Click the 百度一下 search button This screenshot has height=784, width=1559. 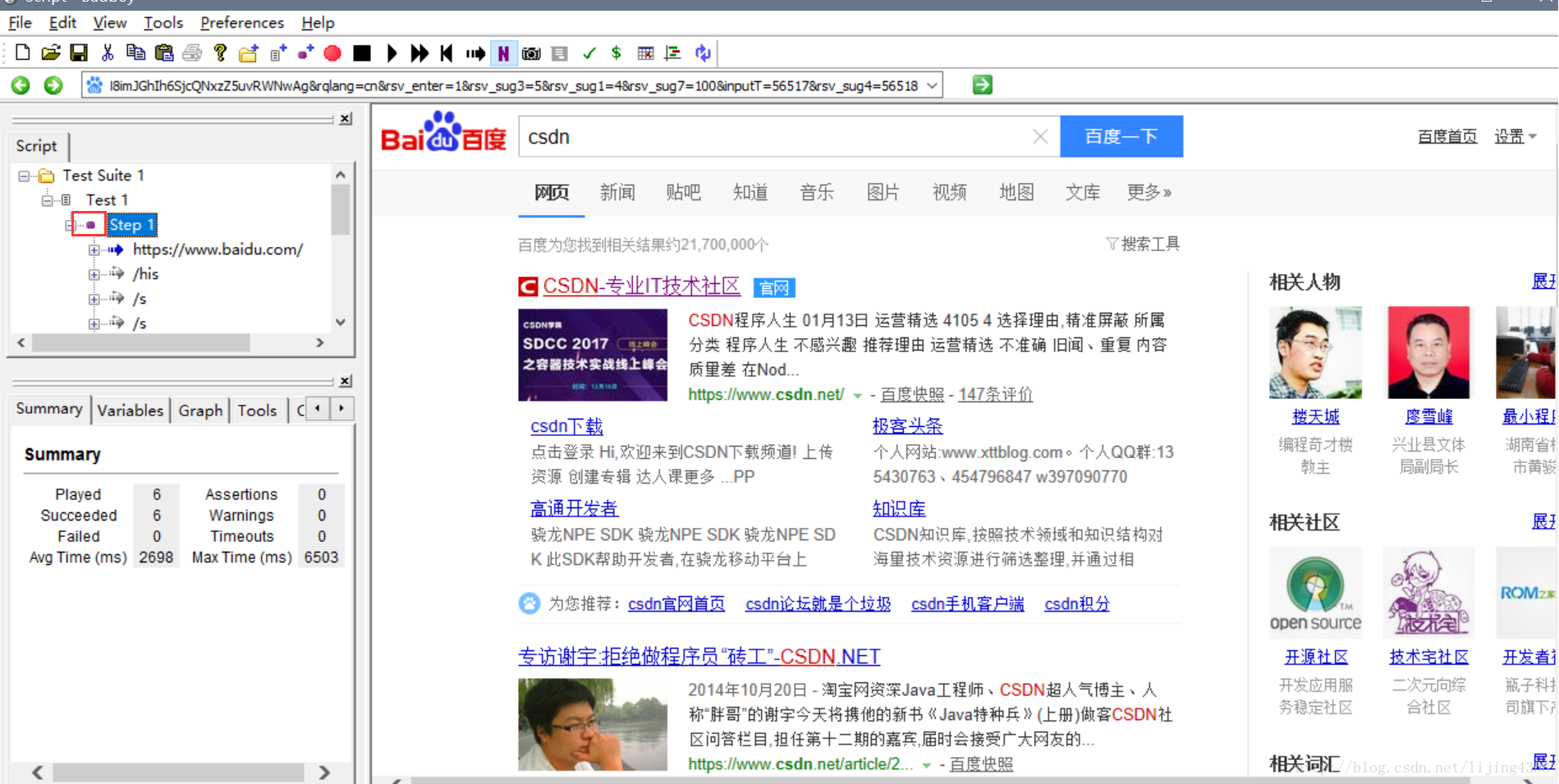tap(1121, 136)
